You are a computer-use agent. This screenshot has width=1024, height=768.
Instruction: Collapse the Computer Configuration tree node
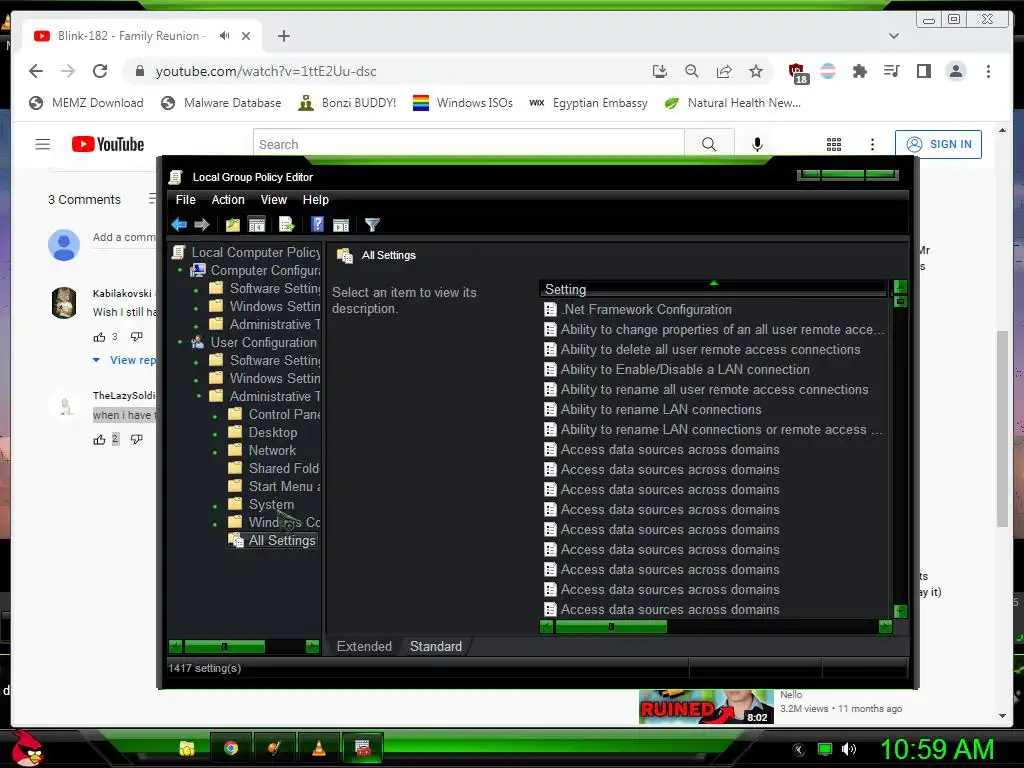tap(180, 270)
